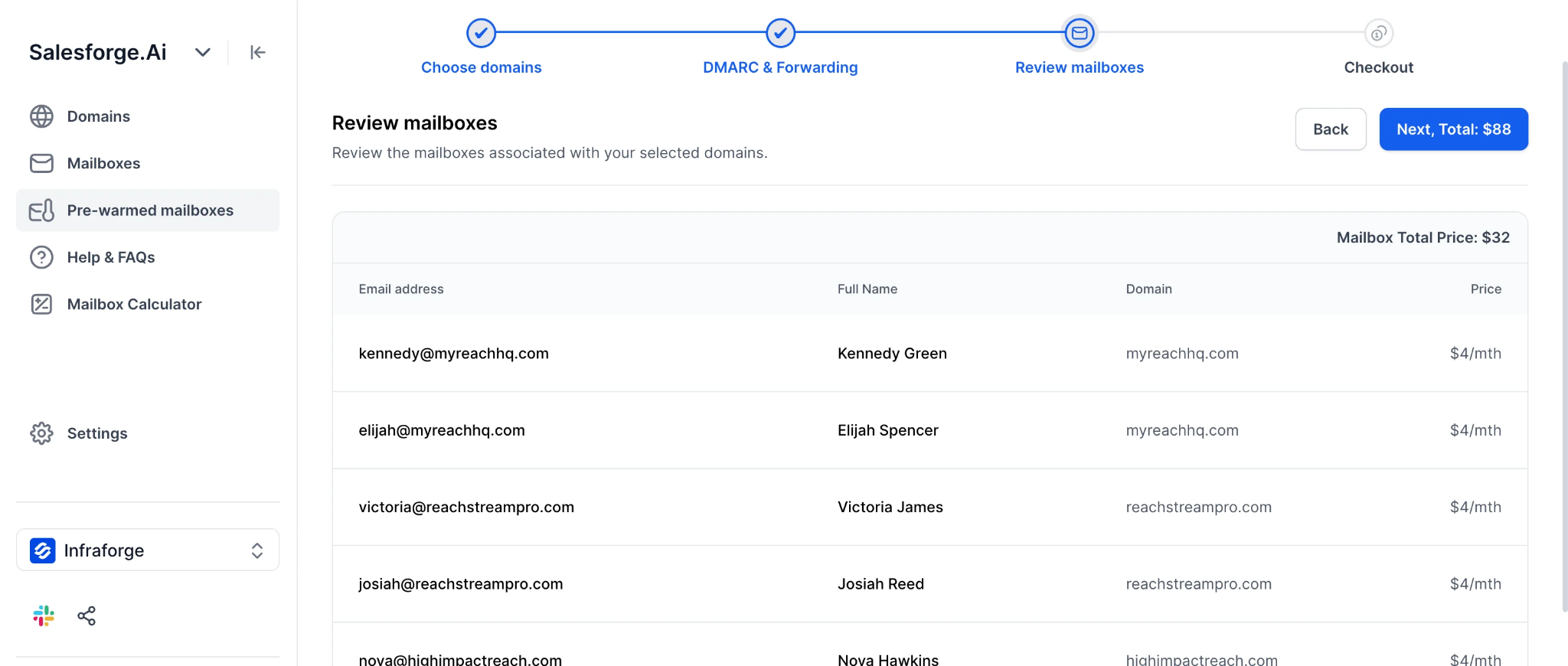Screen dimensions: 1568x666
Task: Go to DMARC & Forwarding step label
Action: pyautogui.click(x=780, y=67)
